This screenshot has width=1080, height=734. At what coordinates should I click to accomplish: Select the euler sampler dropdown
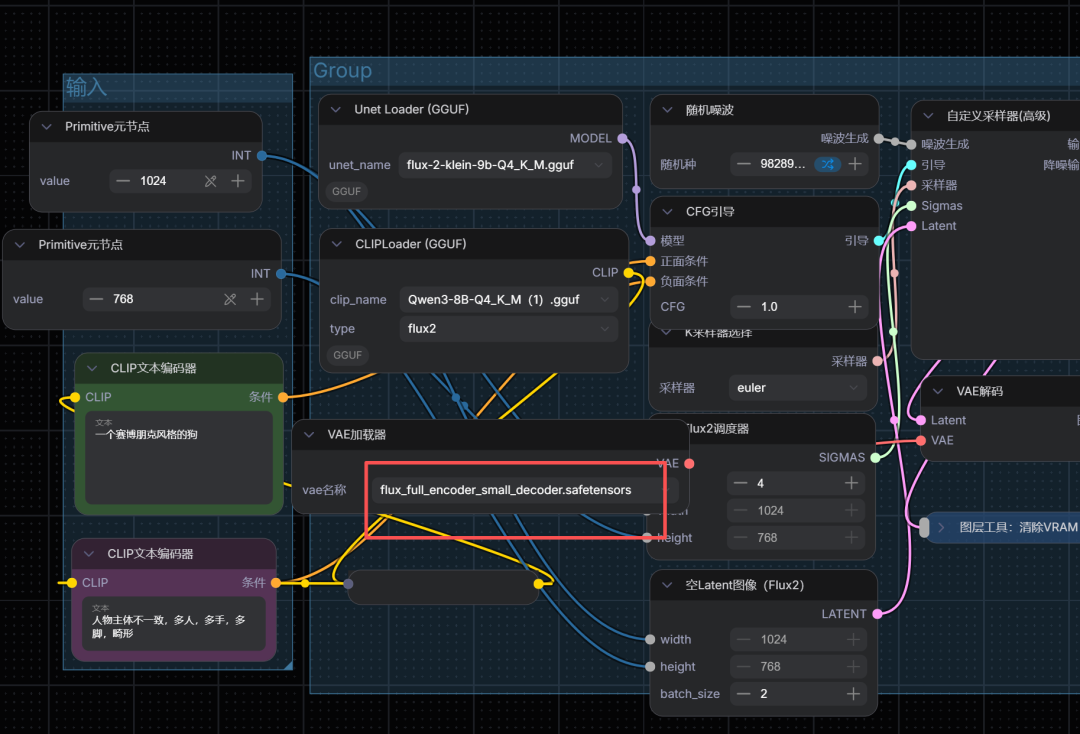click(798, 388)
